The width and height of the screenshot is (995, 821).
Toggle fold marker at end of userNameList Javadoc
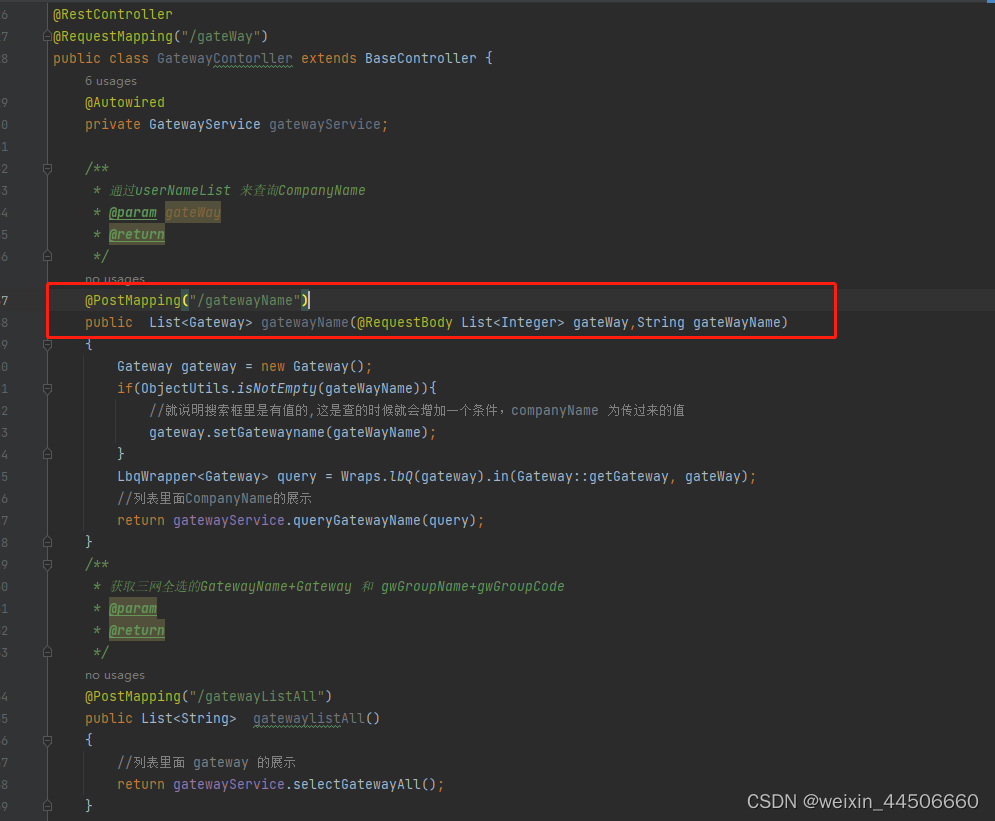click(47, 256)
